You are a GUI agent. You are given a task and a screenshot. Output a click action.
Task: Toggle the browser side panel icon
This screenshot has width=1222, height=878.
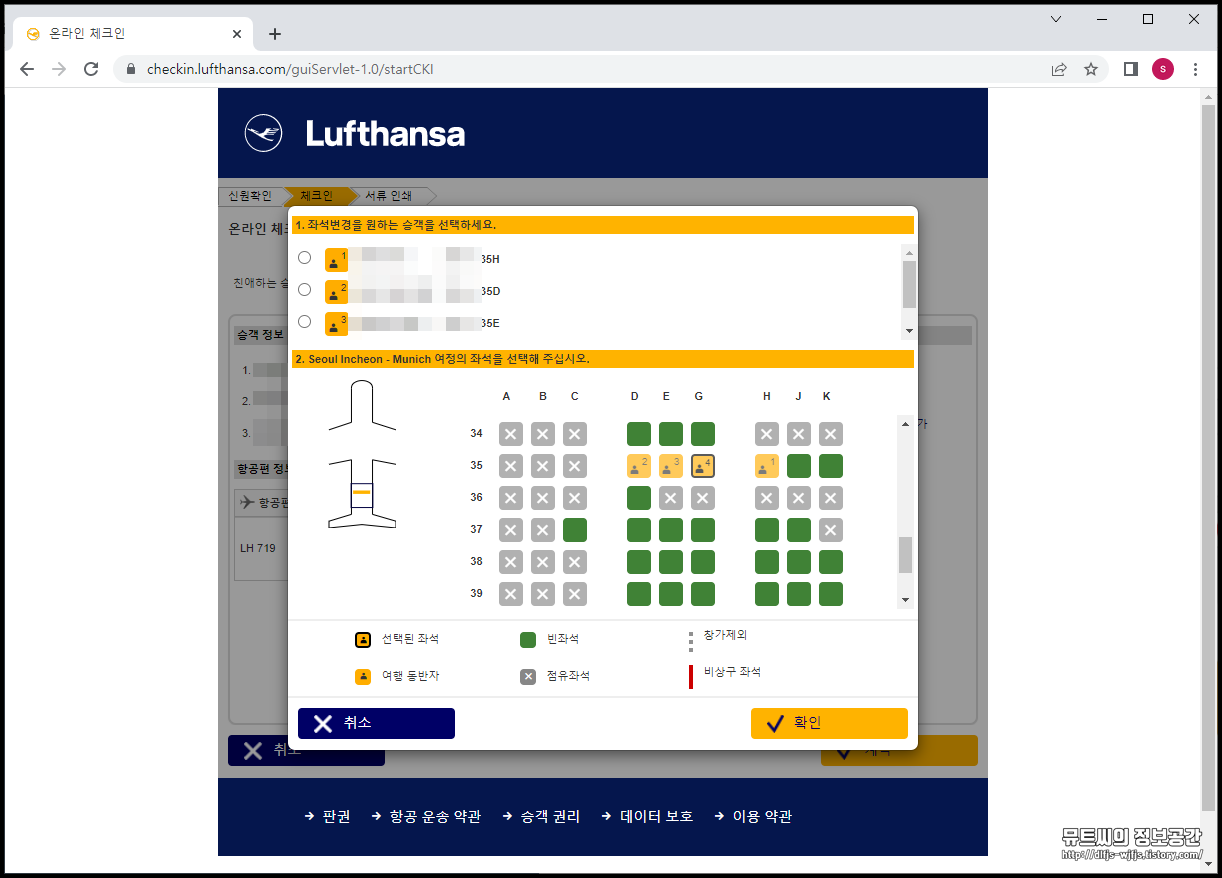tap(1131, 69)
